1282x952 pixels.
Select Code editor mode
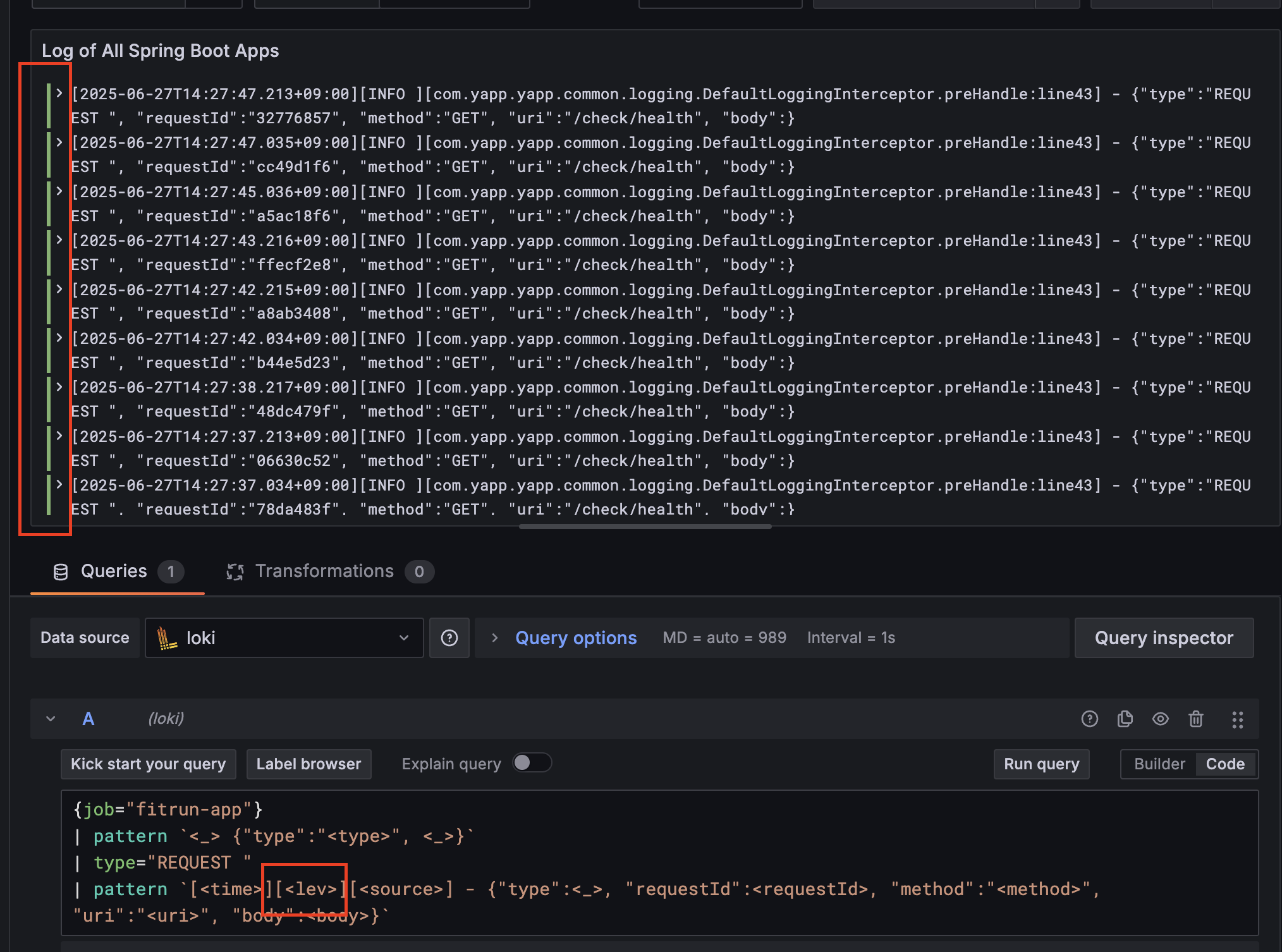point(1225,764)
